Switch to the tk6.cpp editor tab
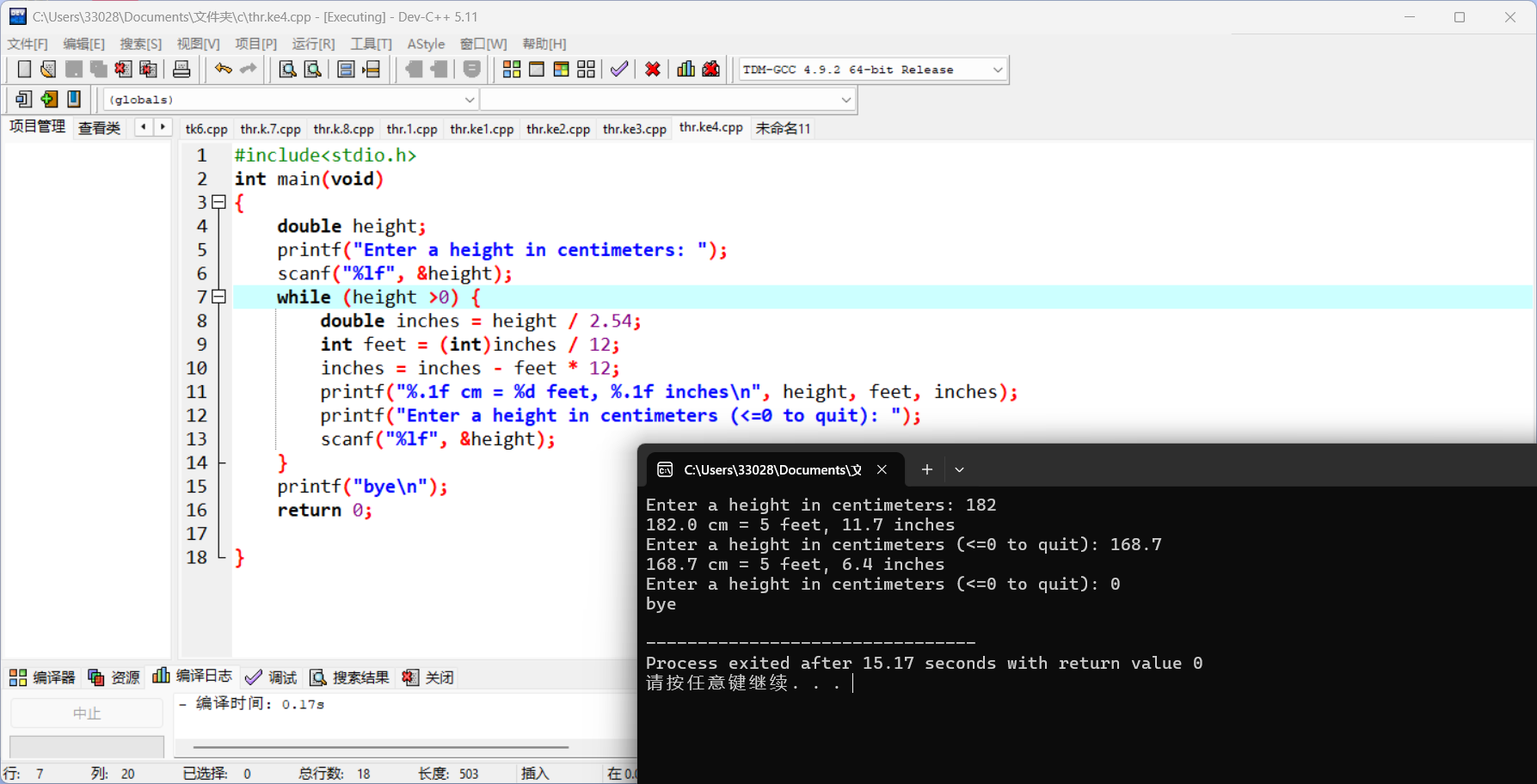This screenshot has width=1537, height=784. pyautogui.click(x=206, y=129)
